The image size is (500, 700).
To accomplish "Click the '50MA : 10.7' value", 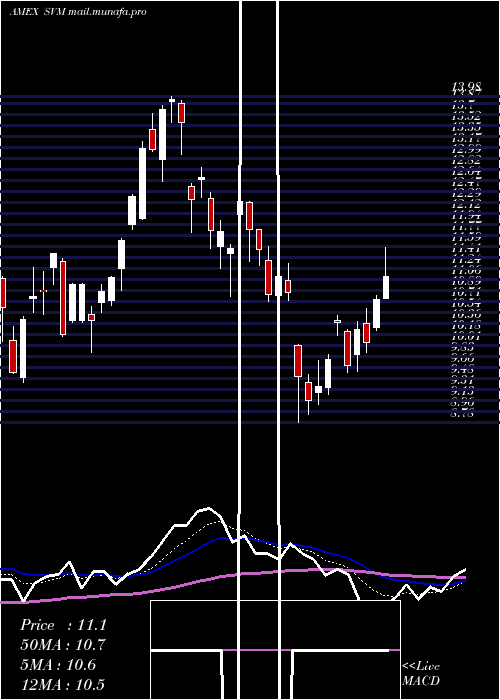I will (x=63, y=645).
